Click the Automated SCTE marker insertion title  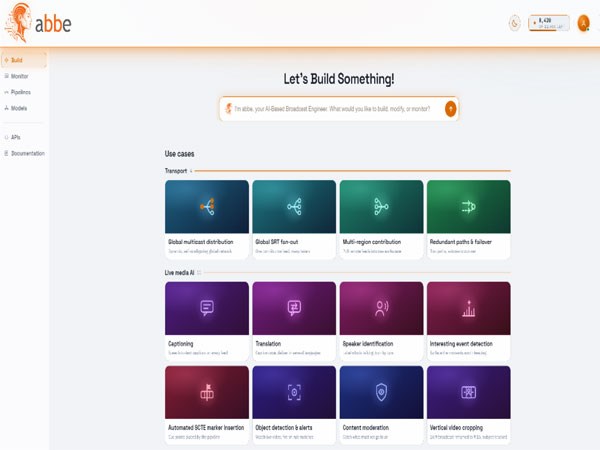[x=206, y=427]
